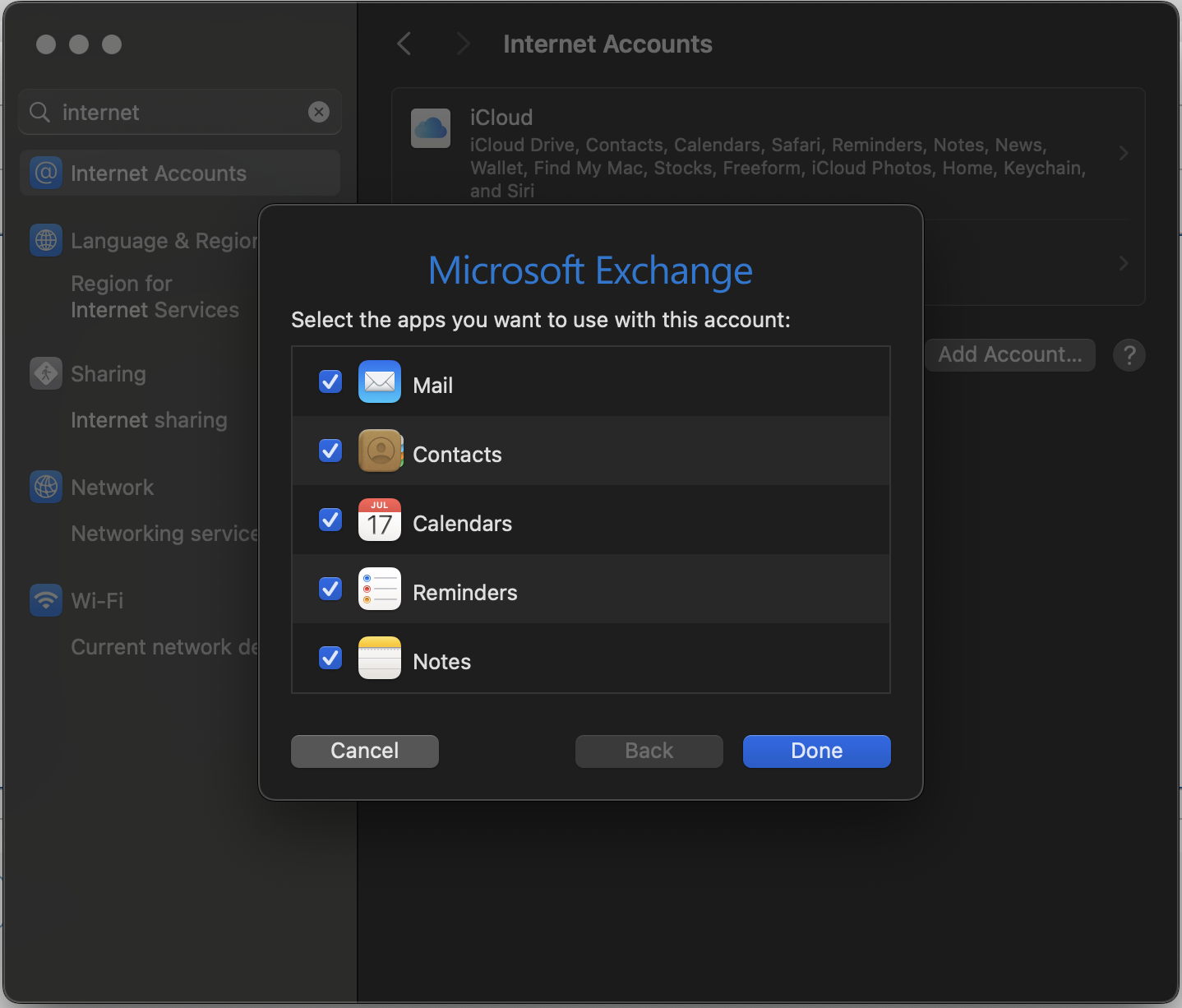Click the search magnifier icon
The height and width of the screenshot is (1008, 1182).
[x=40, y=112]
